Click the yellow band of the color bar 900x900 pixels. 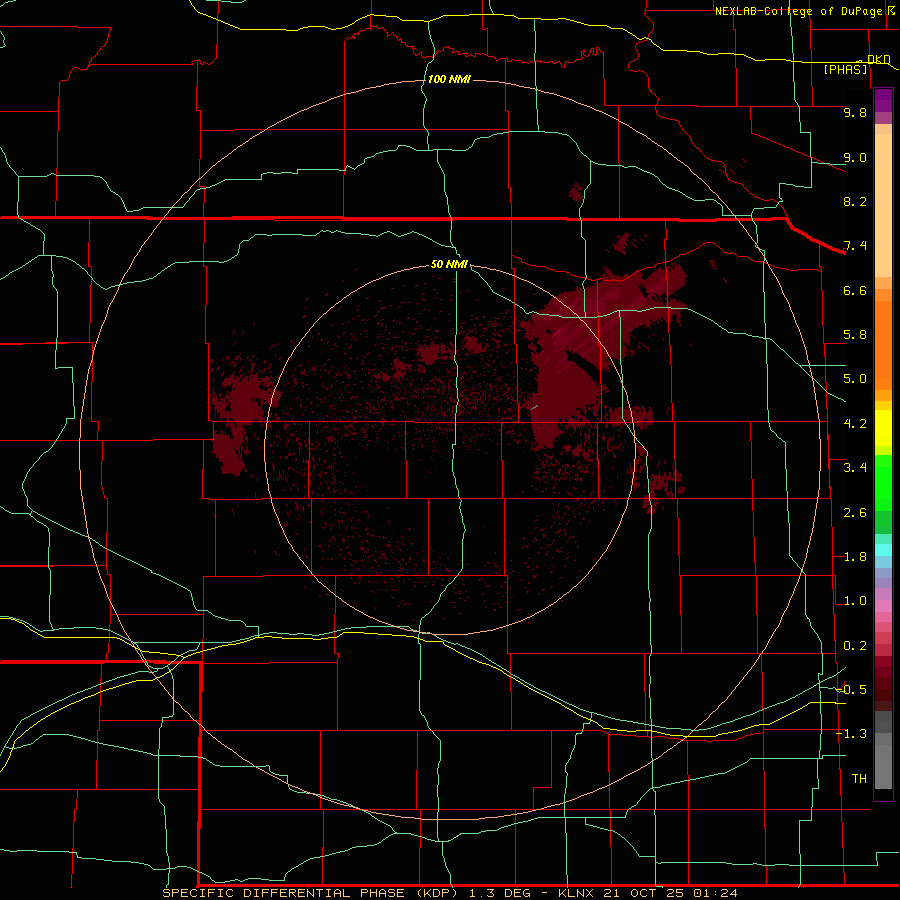point(883,428)
